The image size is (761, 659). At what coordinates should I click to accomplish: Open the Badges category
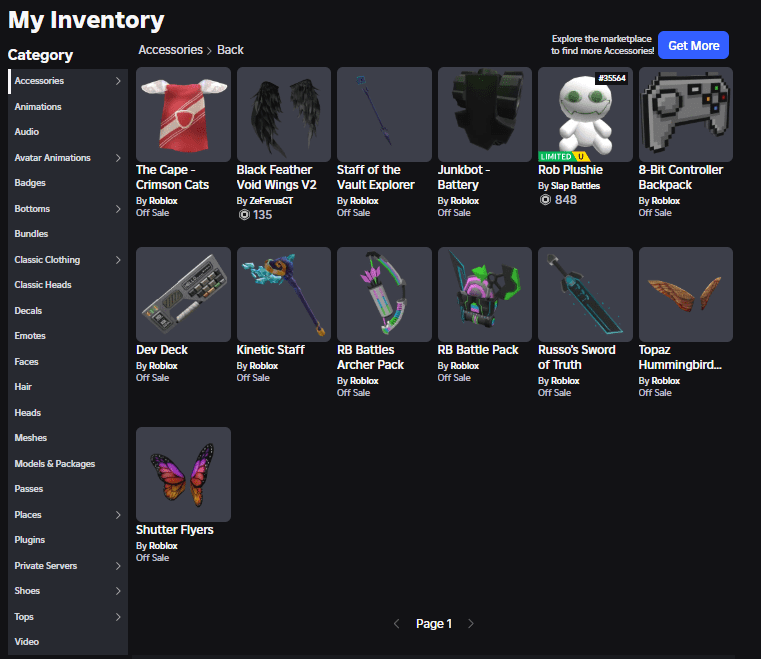tap(30, 183)
